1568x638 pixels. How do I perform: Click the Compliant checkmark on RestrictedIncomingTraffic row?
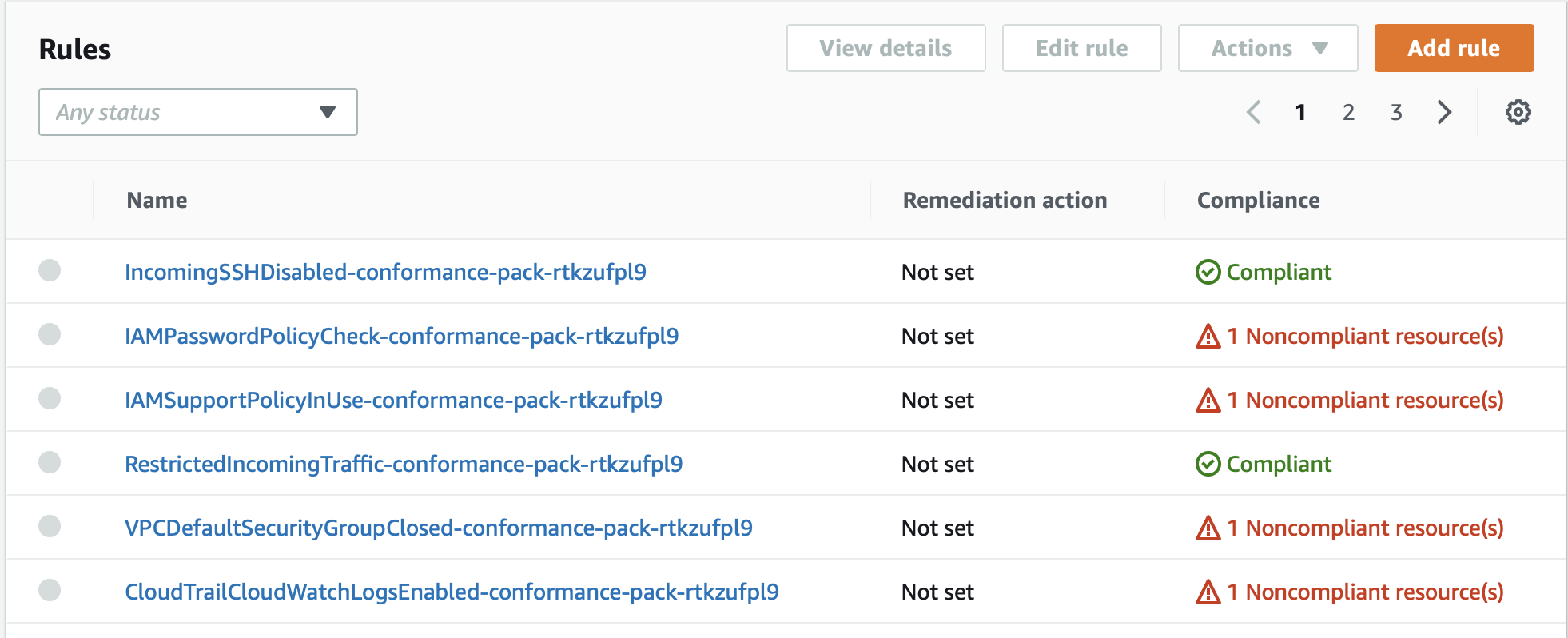pyautogui.click(x=1208, y=465)
